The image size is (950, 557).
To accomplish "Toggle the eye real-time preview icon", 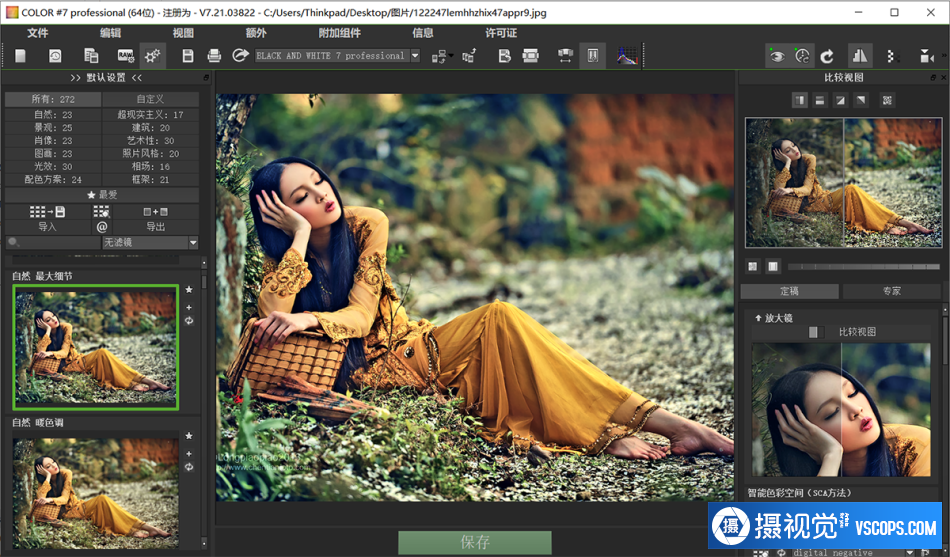I will (776, 56).
